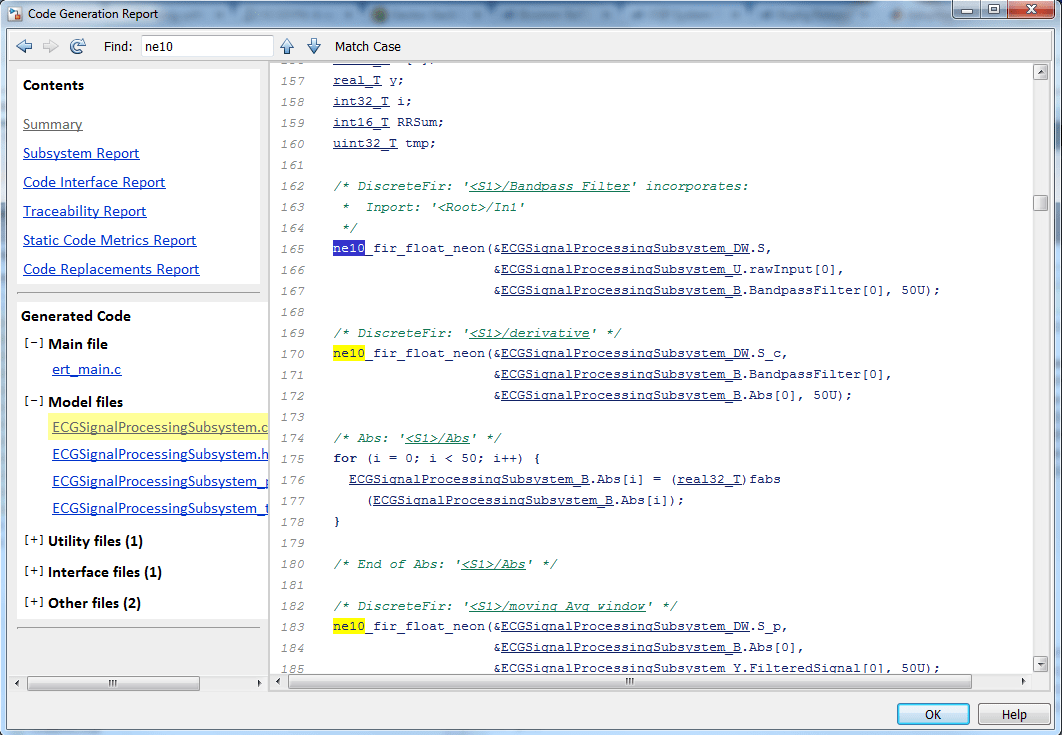Screen dimensions: 1062x735
Task: Open the Summary page
Action: click(x=52, y=124)
